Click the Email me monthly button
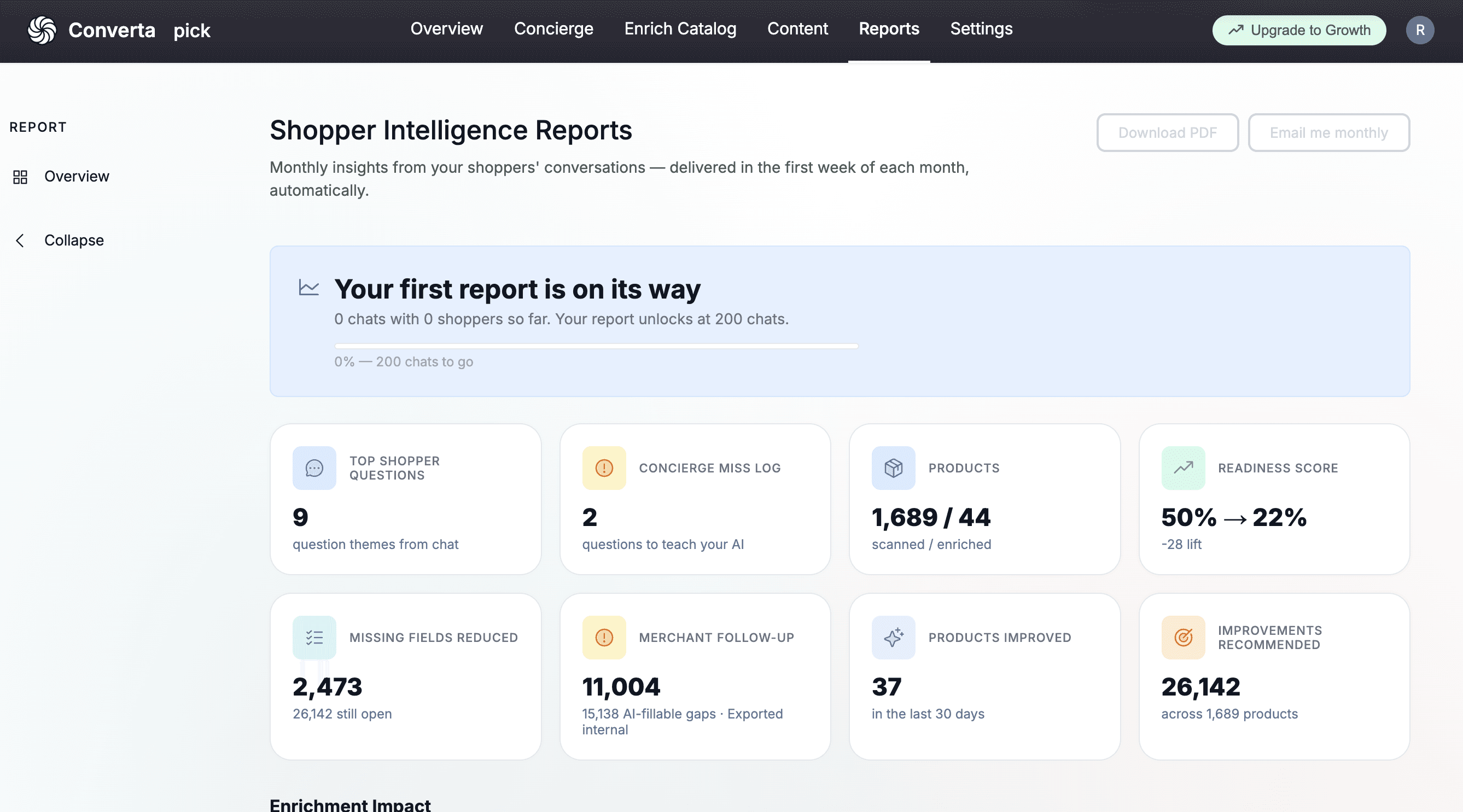This screenshot has width=1463, height=812. 1328,132
